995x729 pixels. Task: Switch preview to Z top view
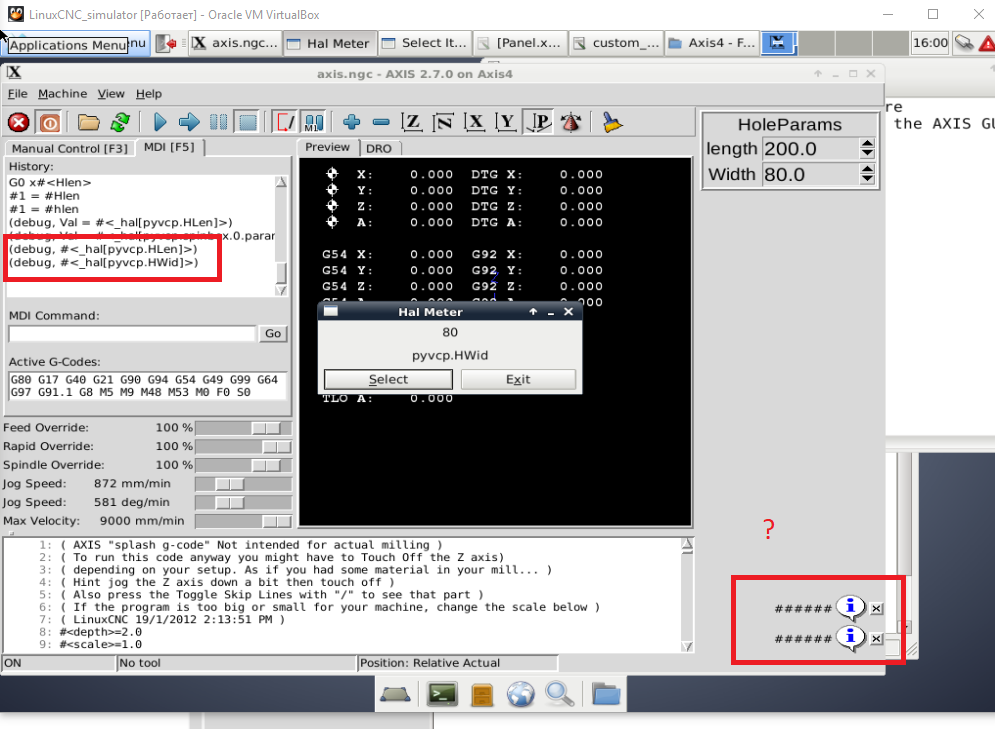pyautogui.click(x=412, y=122)
